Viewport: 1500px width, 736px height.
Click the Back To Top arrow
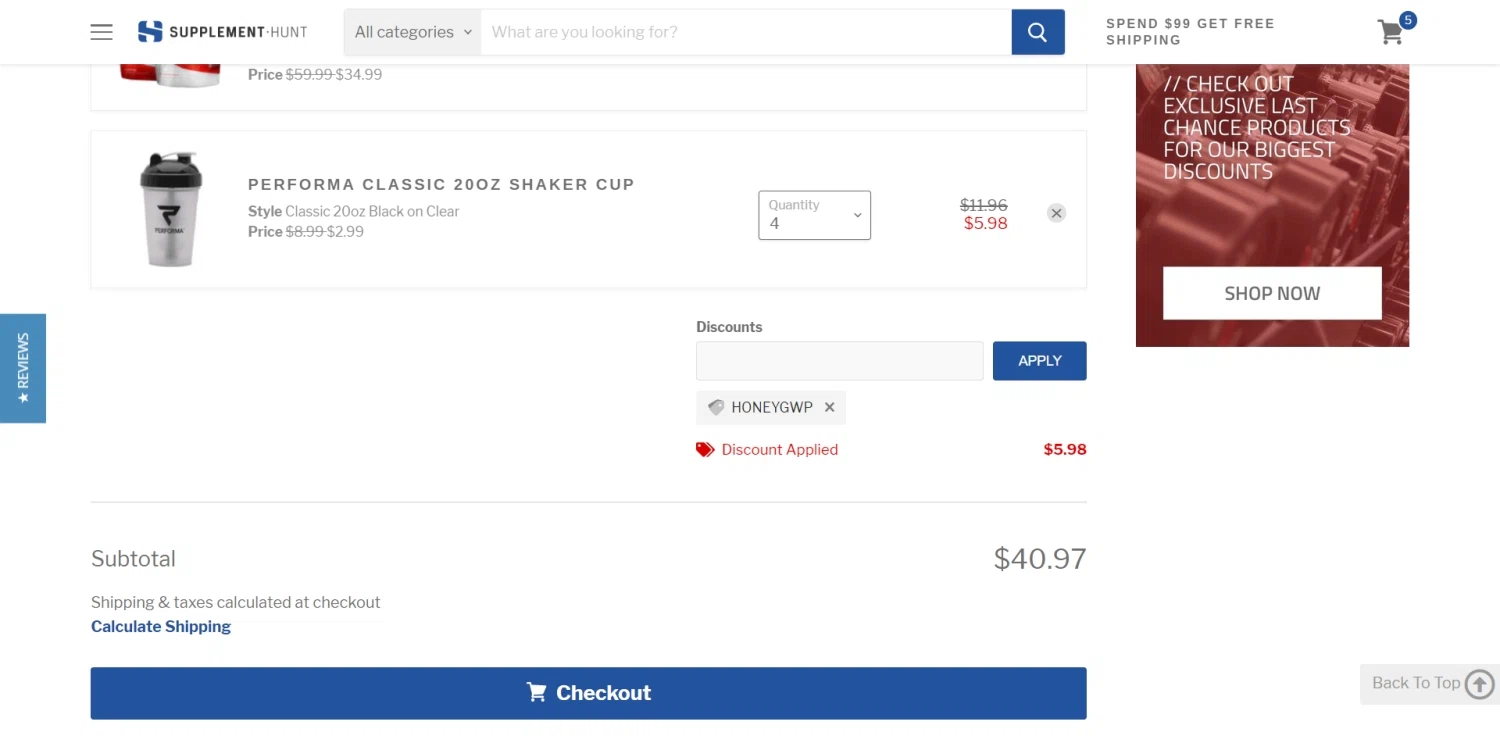coord(1479,684)
